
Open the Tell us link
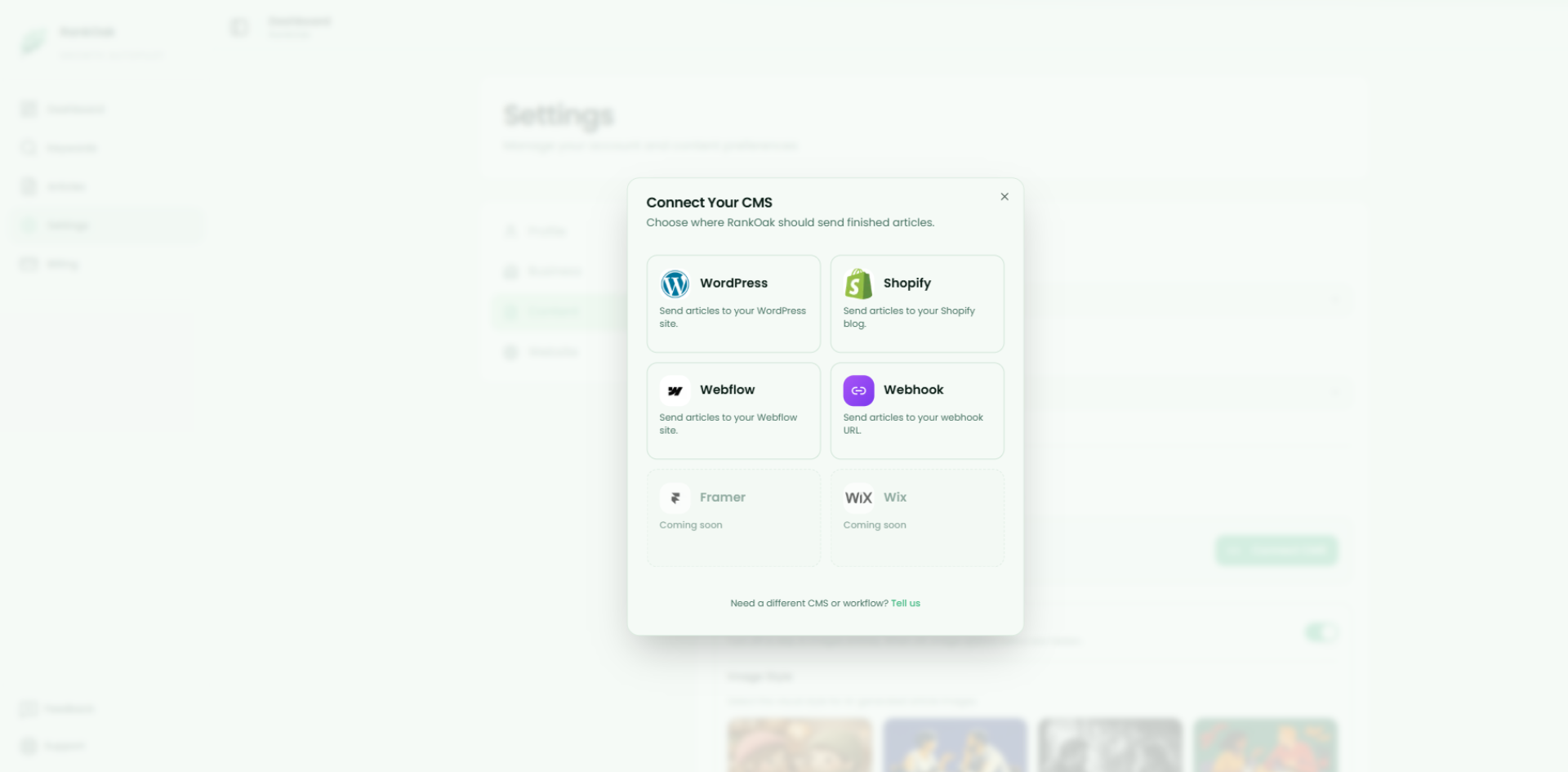[905, 603]
